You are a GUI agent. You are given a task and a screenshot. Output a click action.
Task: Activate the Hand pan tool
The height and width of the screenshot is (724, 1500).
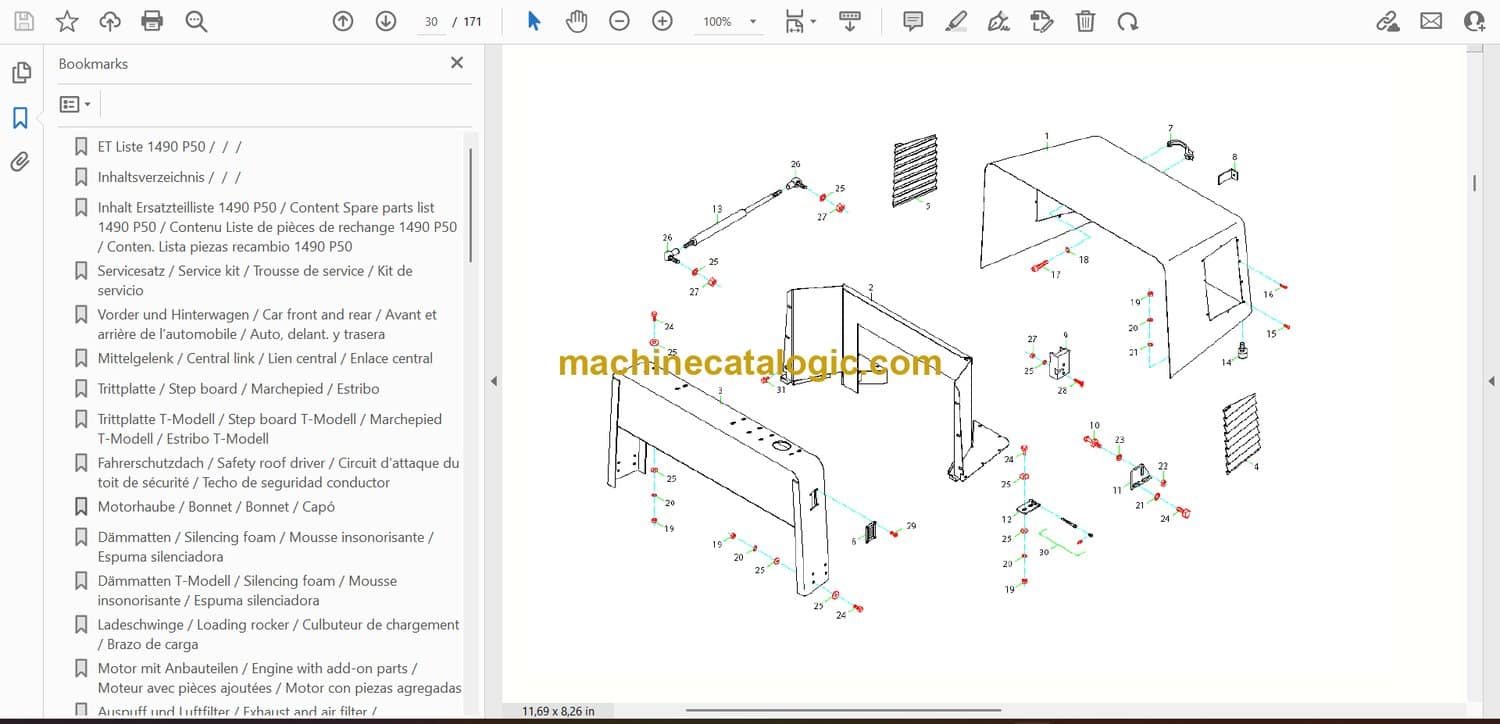[x=576, y=21]
